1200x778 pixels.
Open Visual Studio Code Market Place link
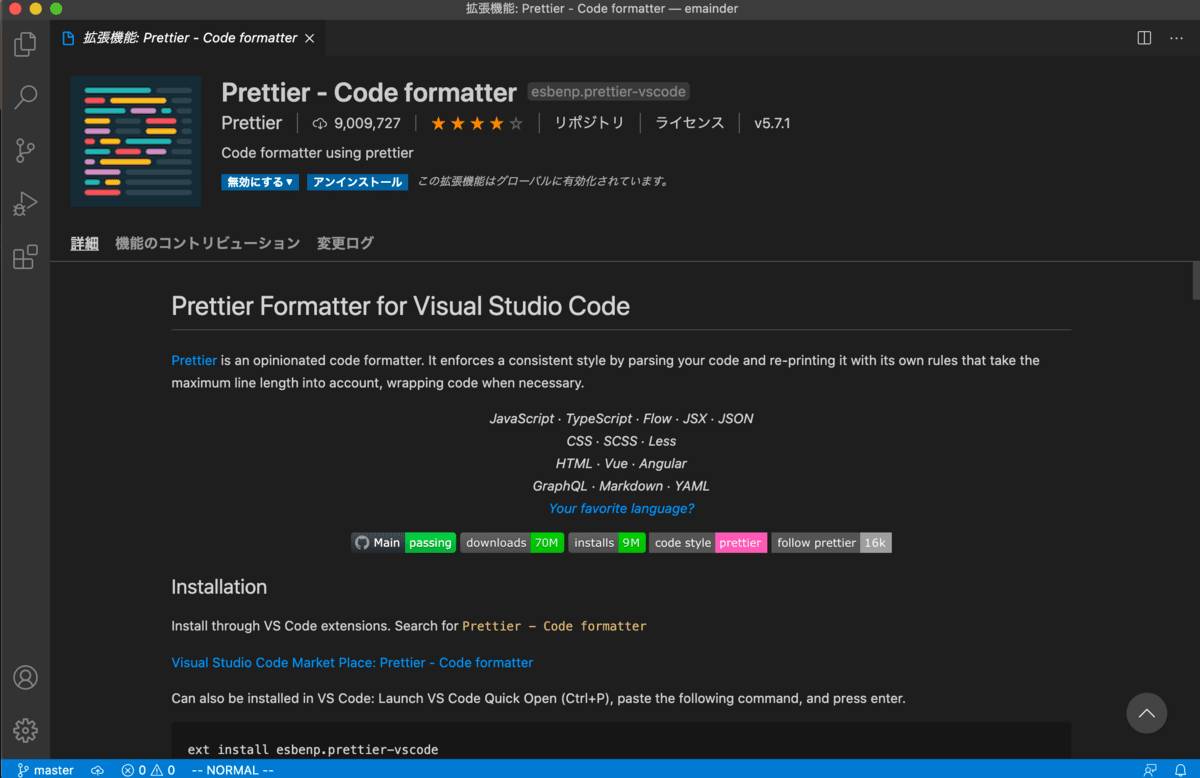(352, 662)
